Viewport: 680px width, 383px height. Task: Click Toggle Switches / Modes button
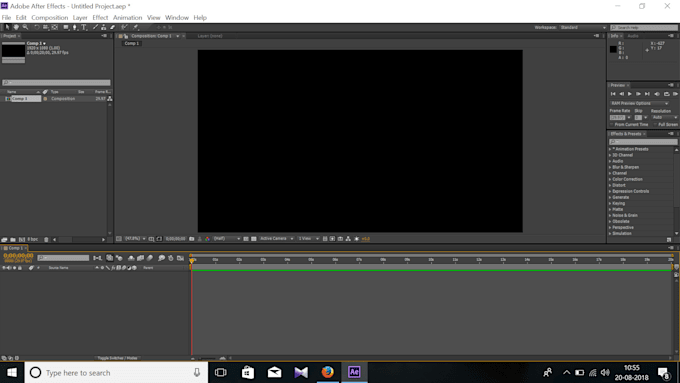pos(117,358)
